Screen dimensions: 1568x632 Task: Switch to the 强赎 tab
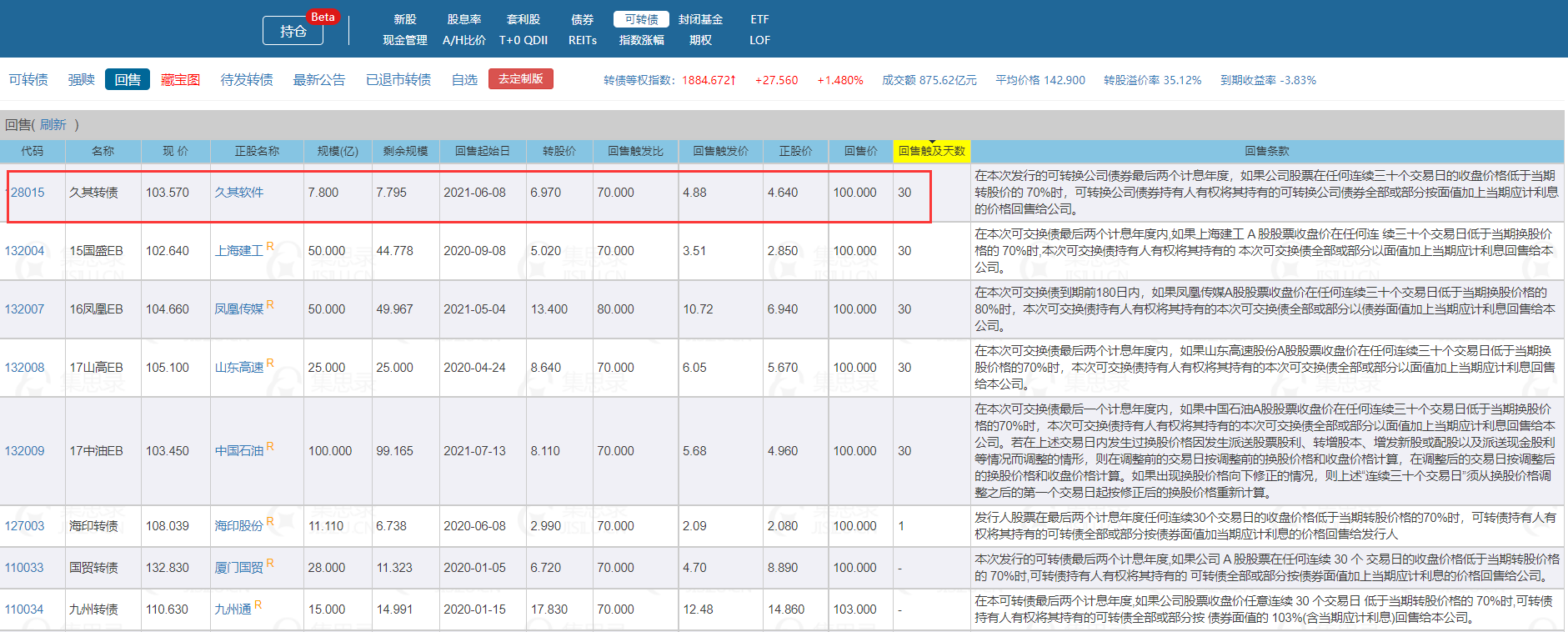coord(81,80)
